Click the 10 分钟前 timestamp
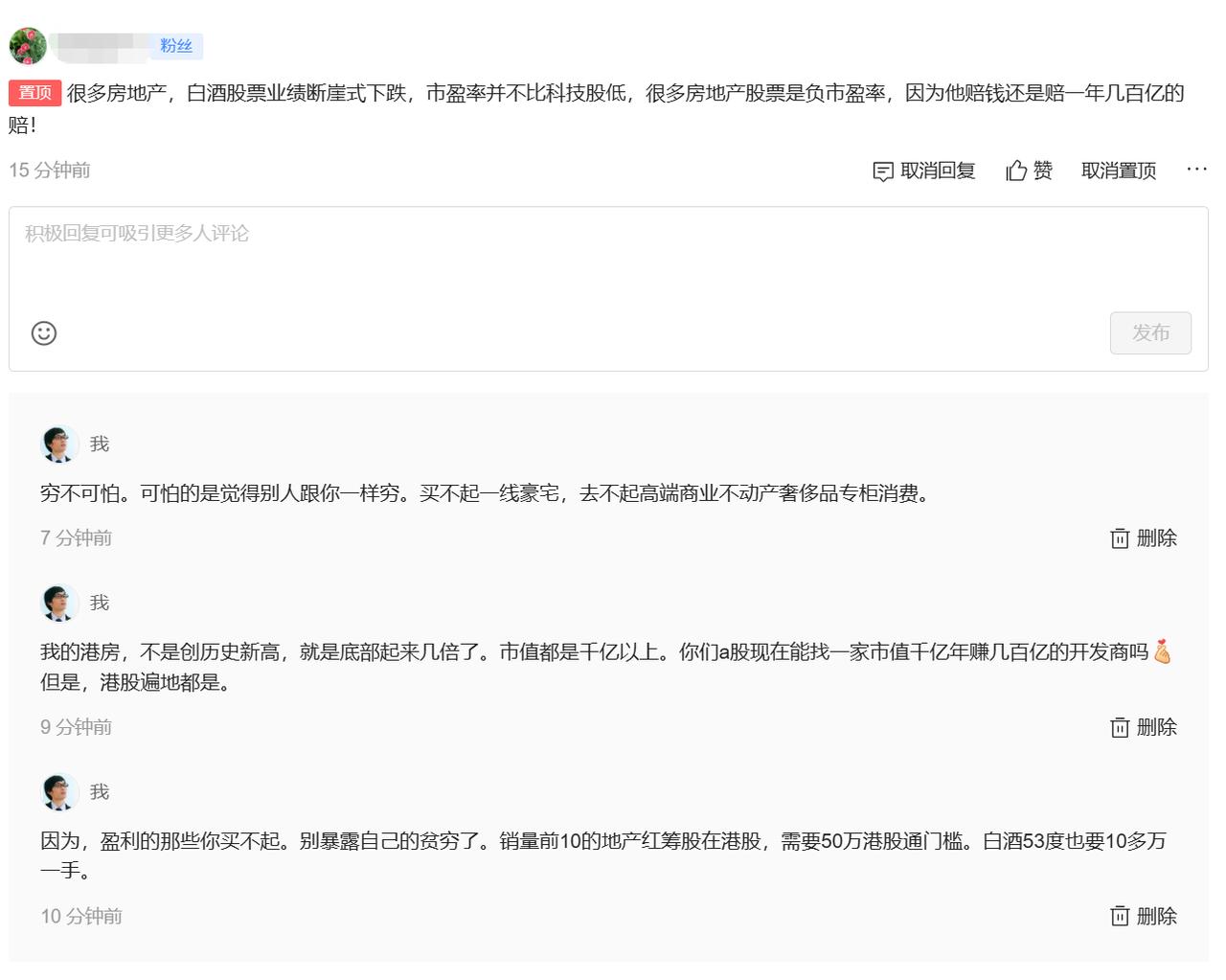The height and width of the screenshot is (980, 1226). pos(81,916)
